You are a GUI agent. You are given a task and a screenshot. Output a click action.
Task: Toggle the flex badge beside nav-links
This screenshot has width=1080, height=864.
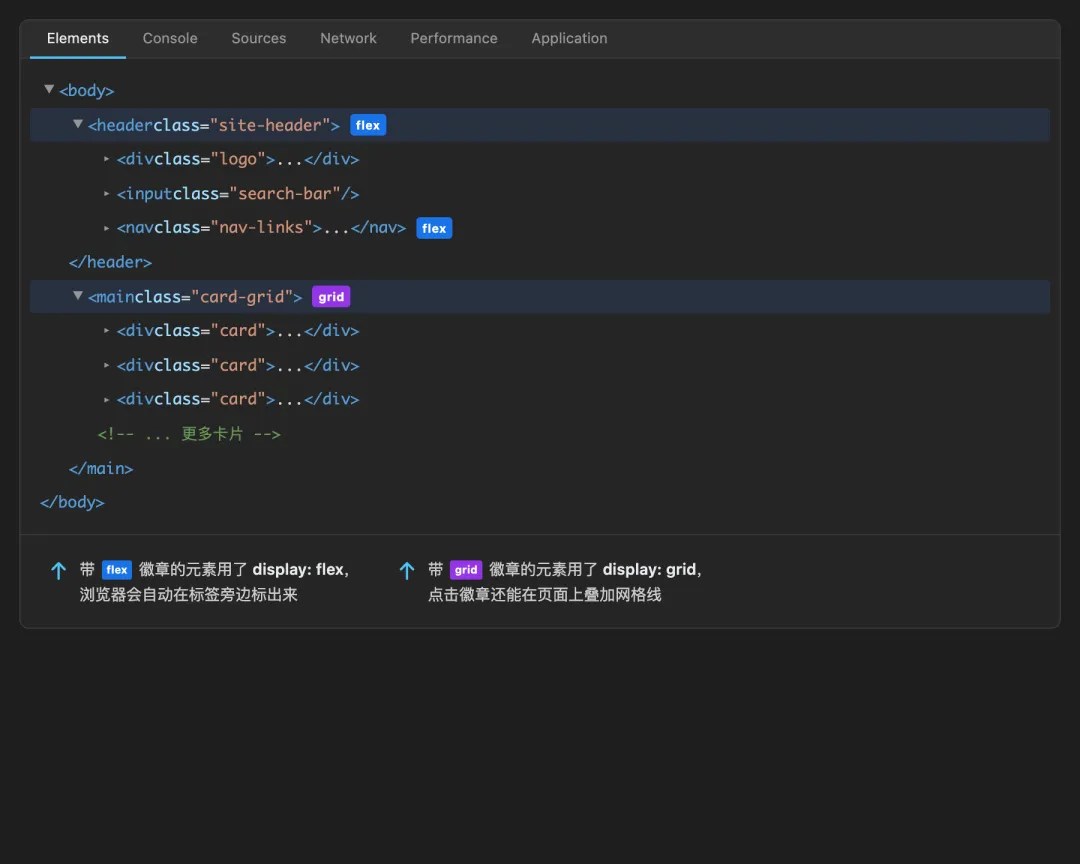[434, 228]
